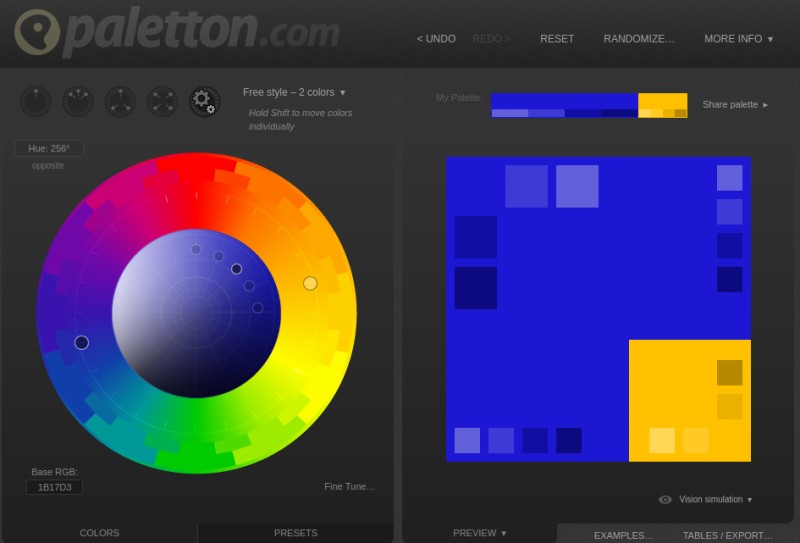Click the Base RGB 1B17D3 field
The width and height of the screenshot is (800, 543).
(55, 487)
